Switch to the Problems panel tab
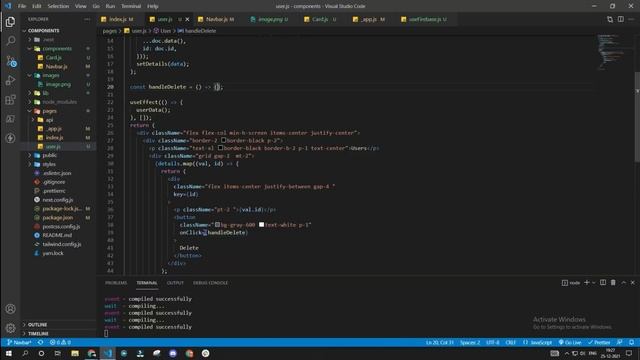The image size is (640, 360). click(116, 283)
